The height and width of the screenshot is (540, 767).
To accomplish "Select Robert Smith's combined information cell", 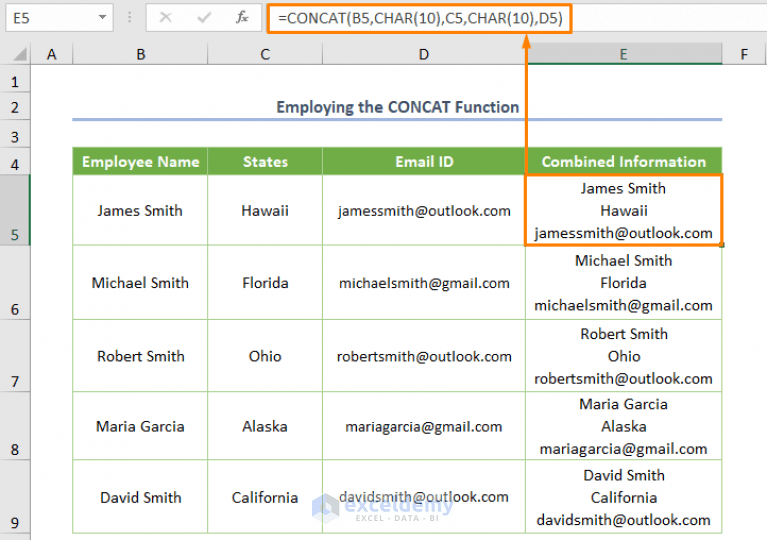I will [x=624, y=356].
